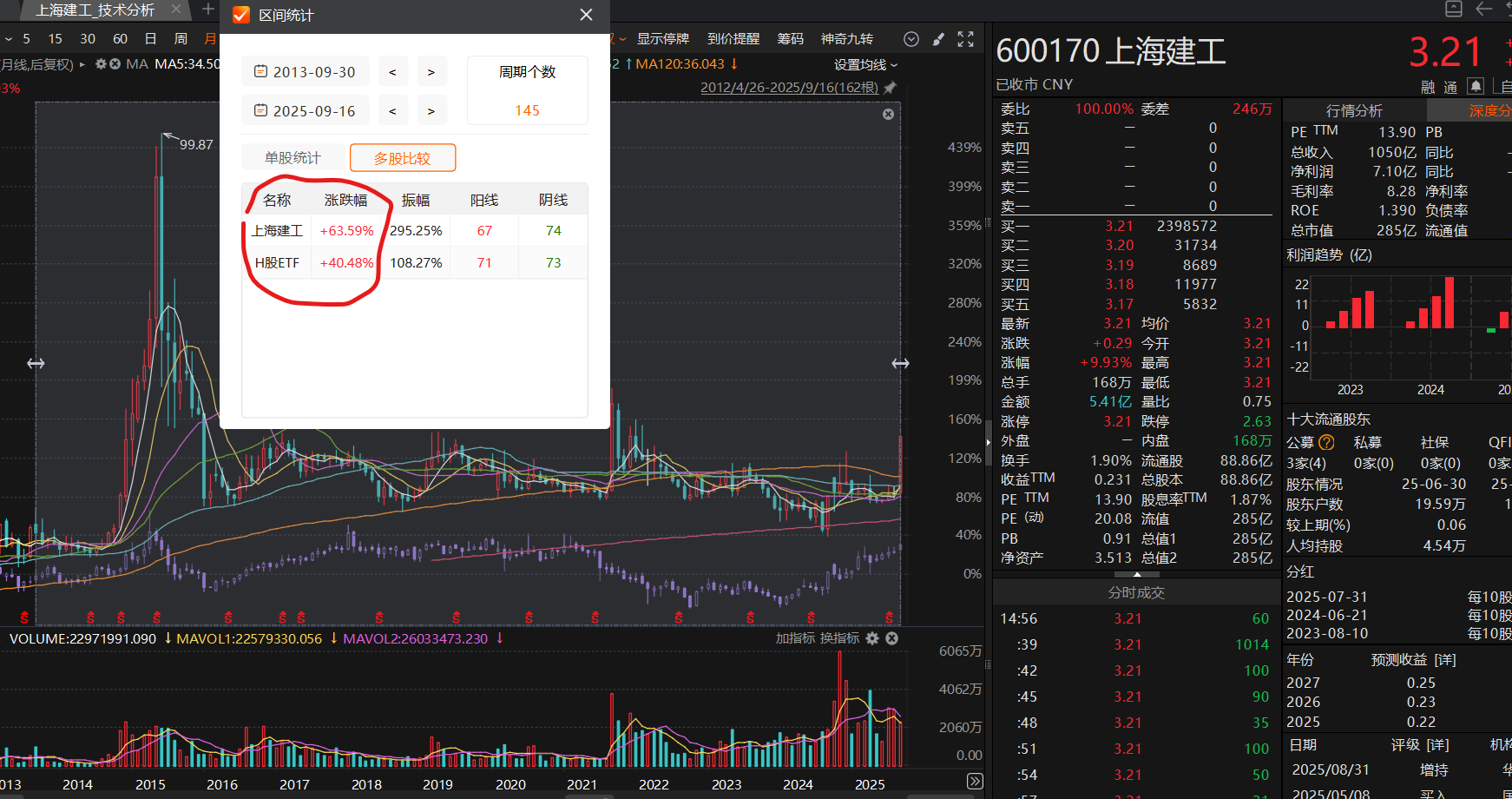Select the 15-minute period
1512x799 pixels.
pos(56,38)
